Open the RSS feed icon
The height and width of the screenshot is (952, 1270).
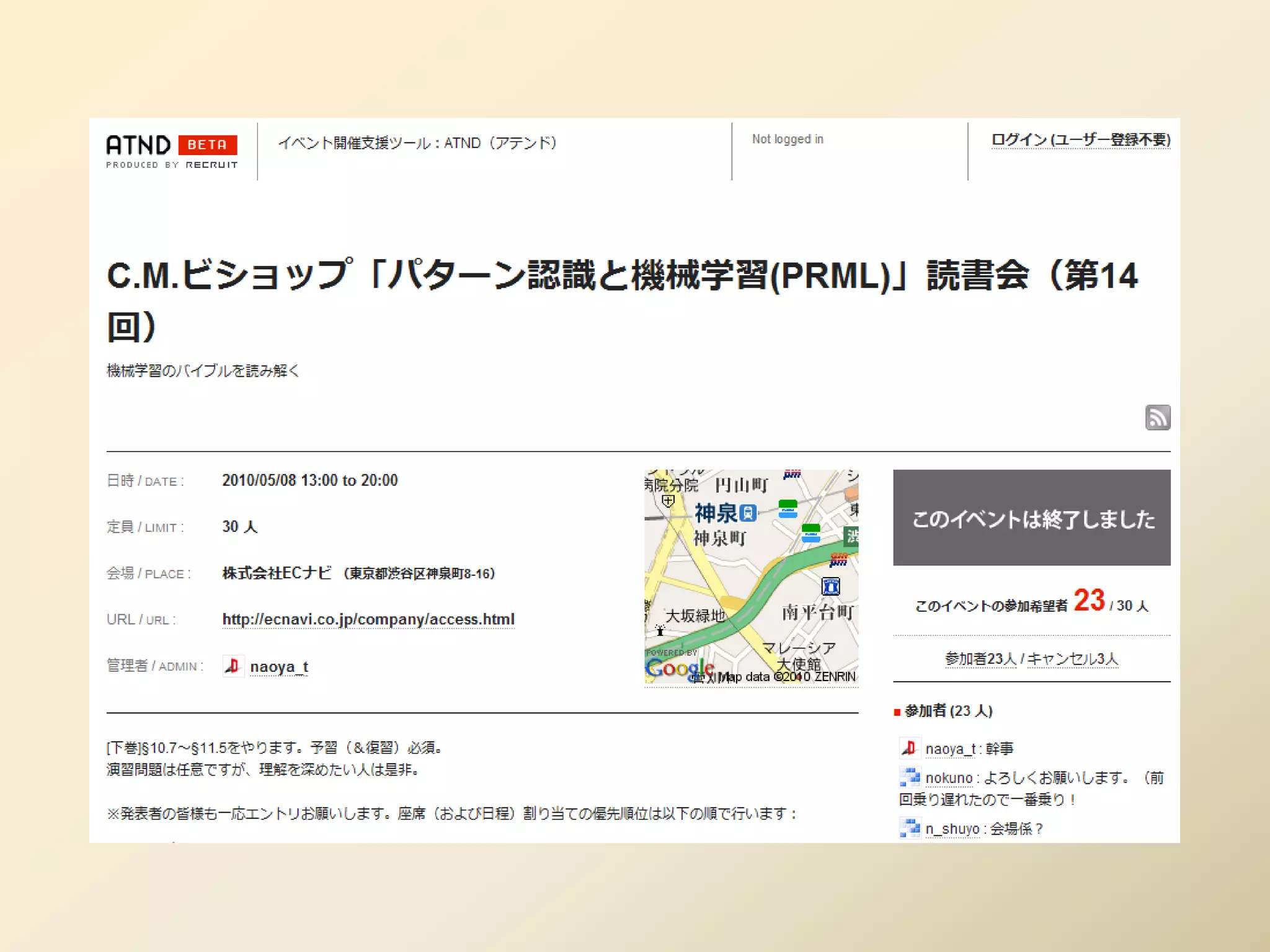click(1157, 417)
